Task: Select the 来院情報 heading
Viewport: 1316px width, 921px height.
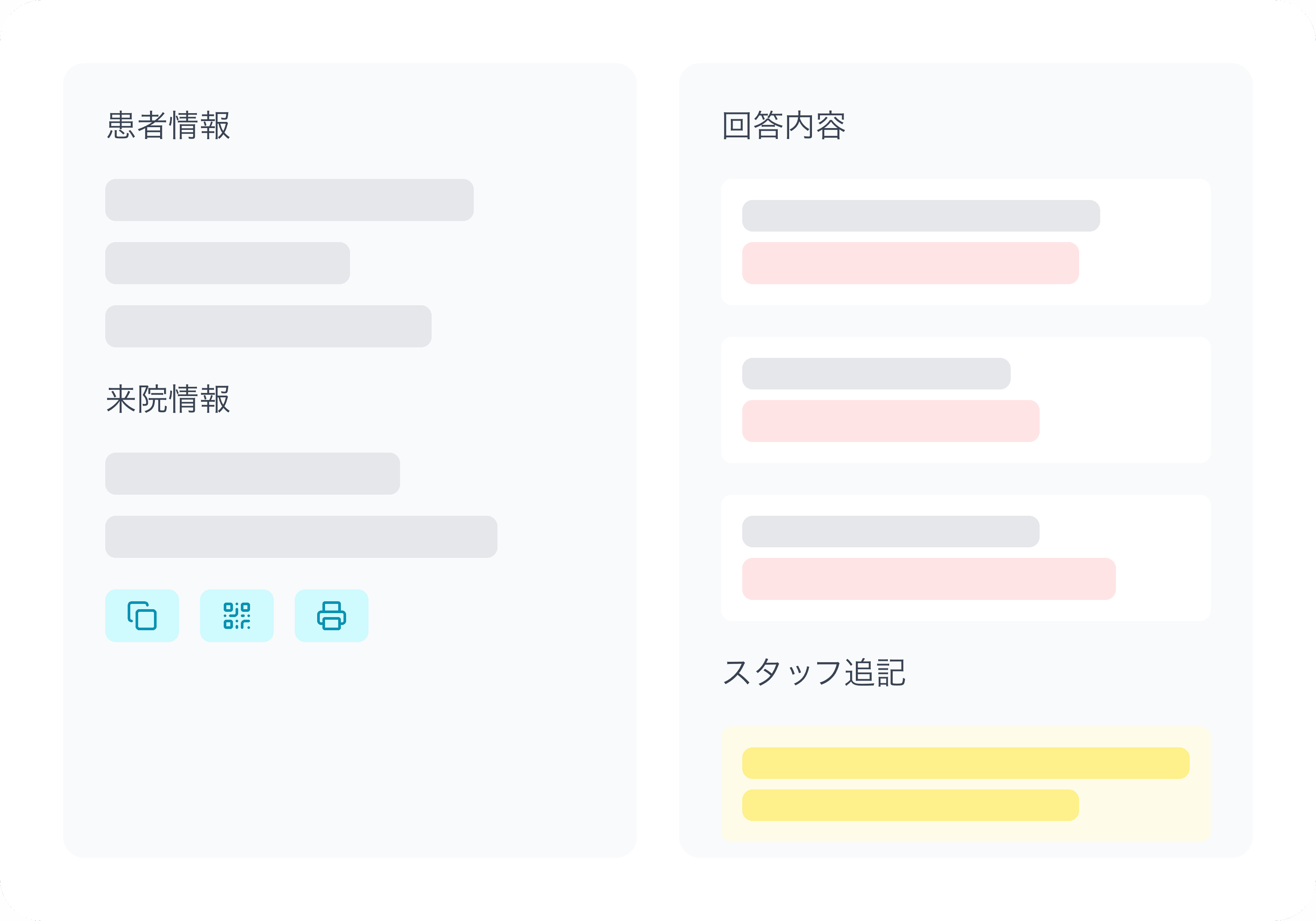Action: [x=168, y=399]
